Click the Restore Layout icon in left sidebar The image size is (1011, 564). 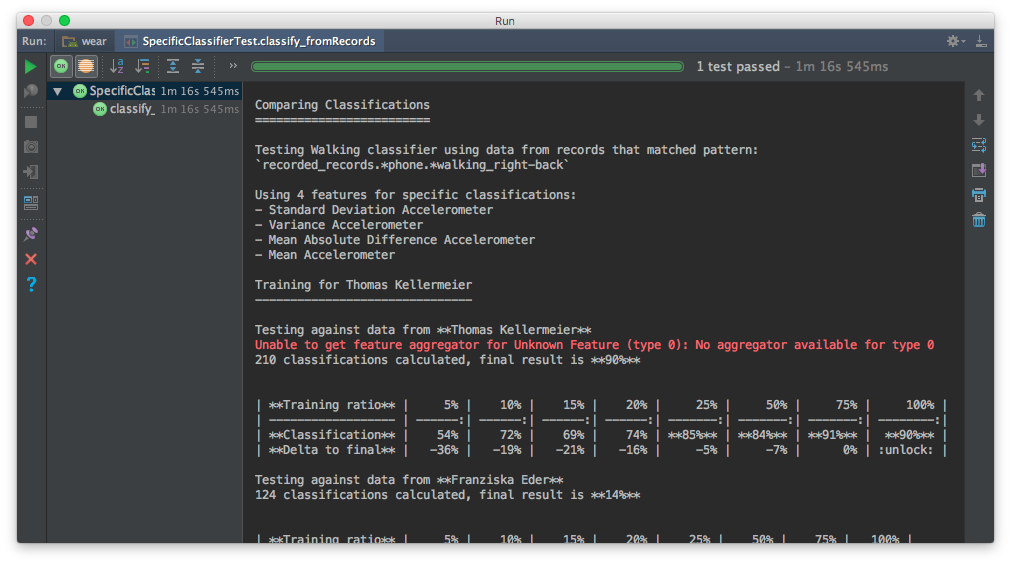[31, 203]
